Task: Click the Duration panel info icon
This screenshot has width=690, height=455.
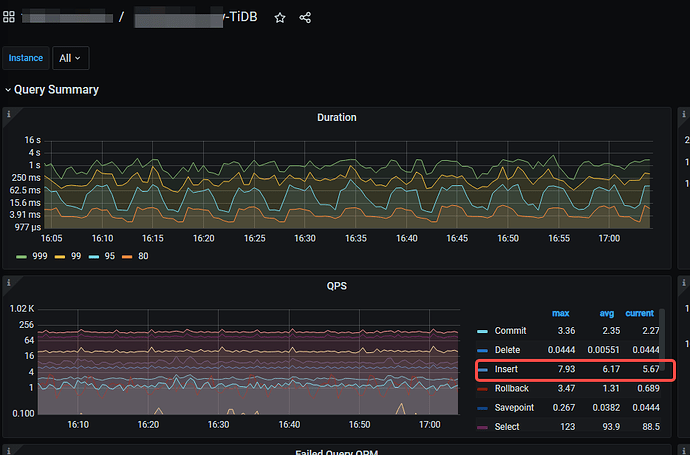Action: pos(9,115)
